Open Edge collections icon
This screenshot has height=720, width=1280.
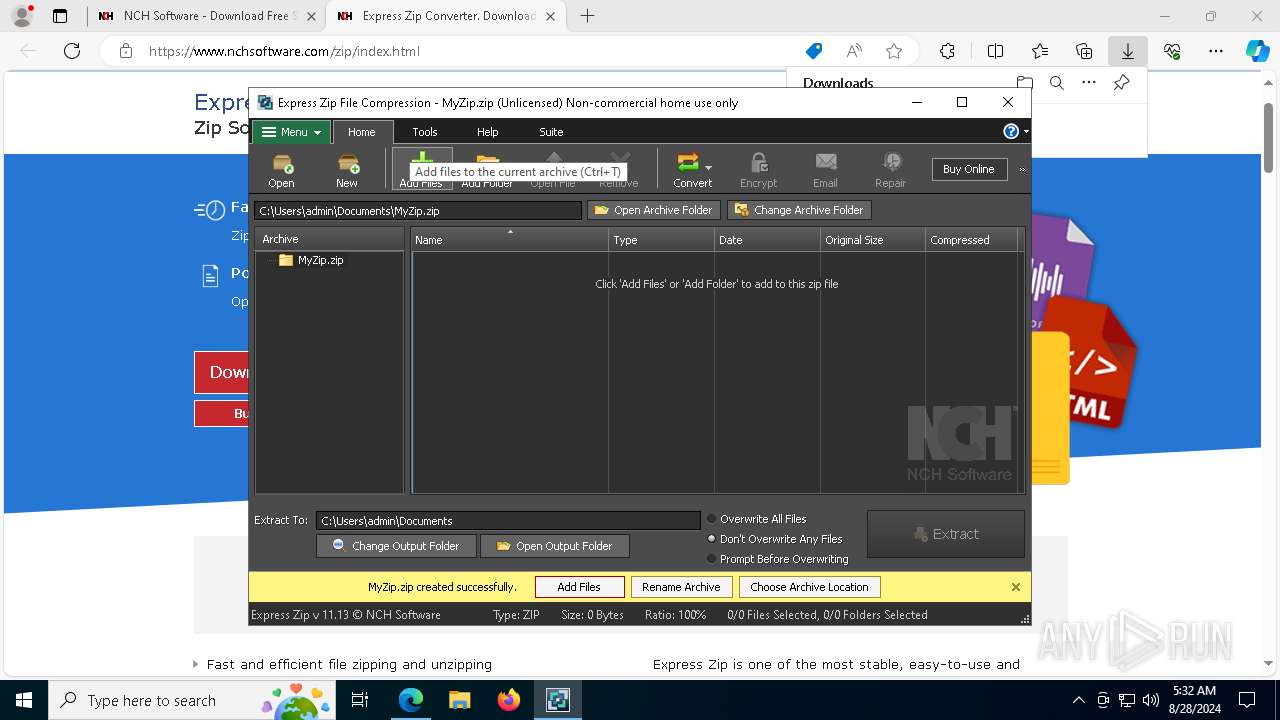(x=1084, y=51)
